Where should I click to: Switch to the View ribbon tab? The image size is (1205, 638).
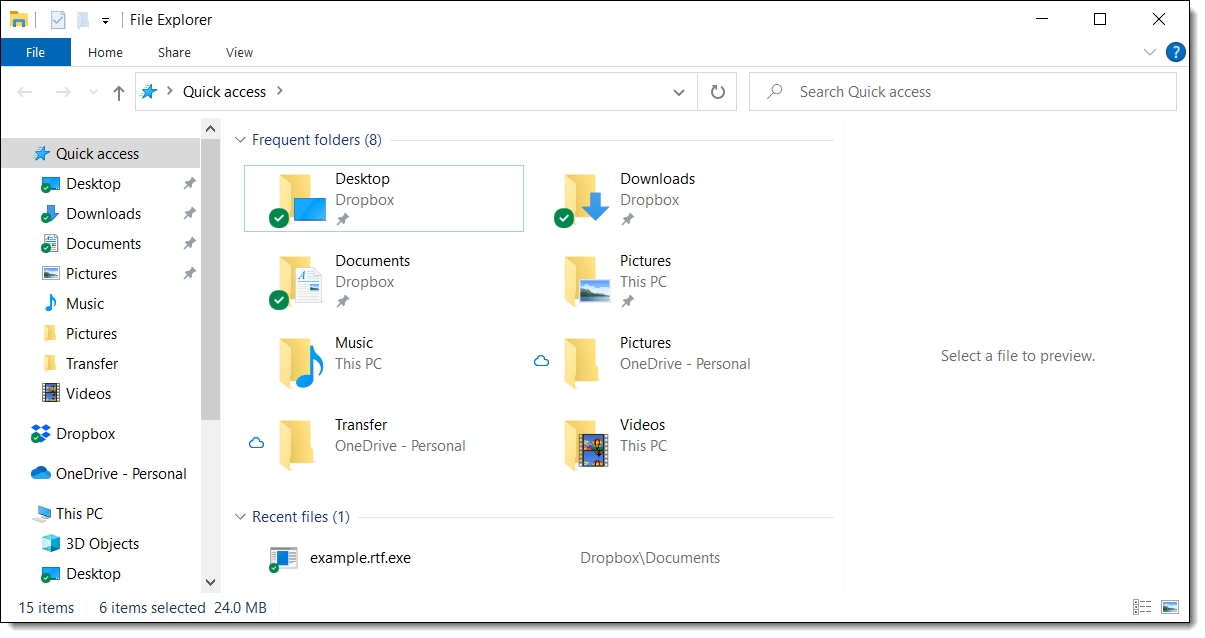point(239,52)
